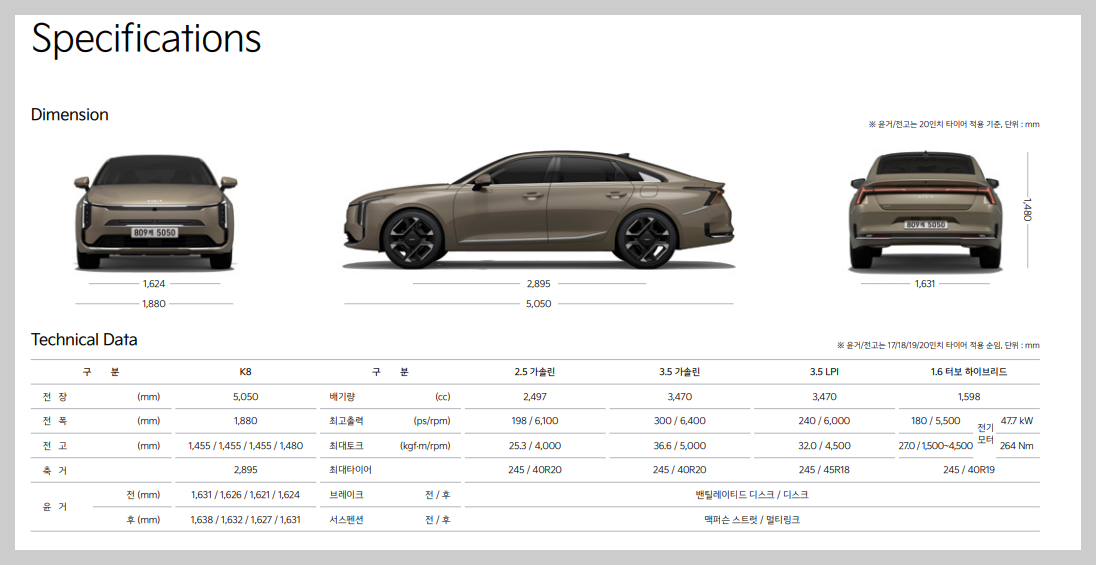The height and width of the screenshot is (565, 1096).
Task: Click the 윤거 row label
Action: click(55, 507)
